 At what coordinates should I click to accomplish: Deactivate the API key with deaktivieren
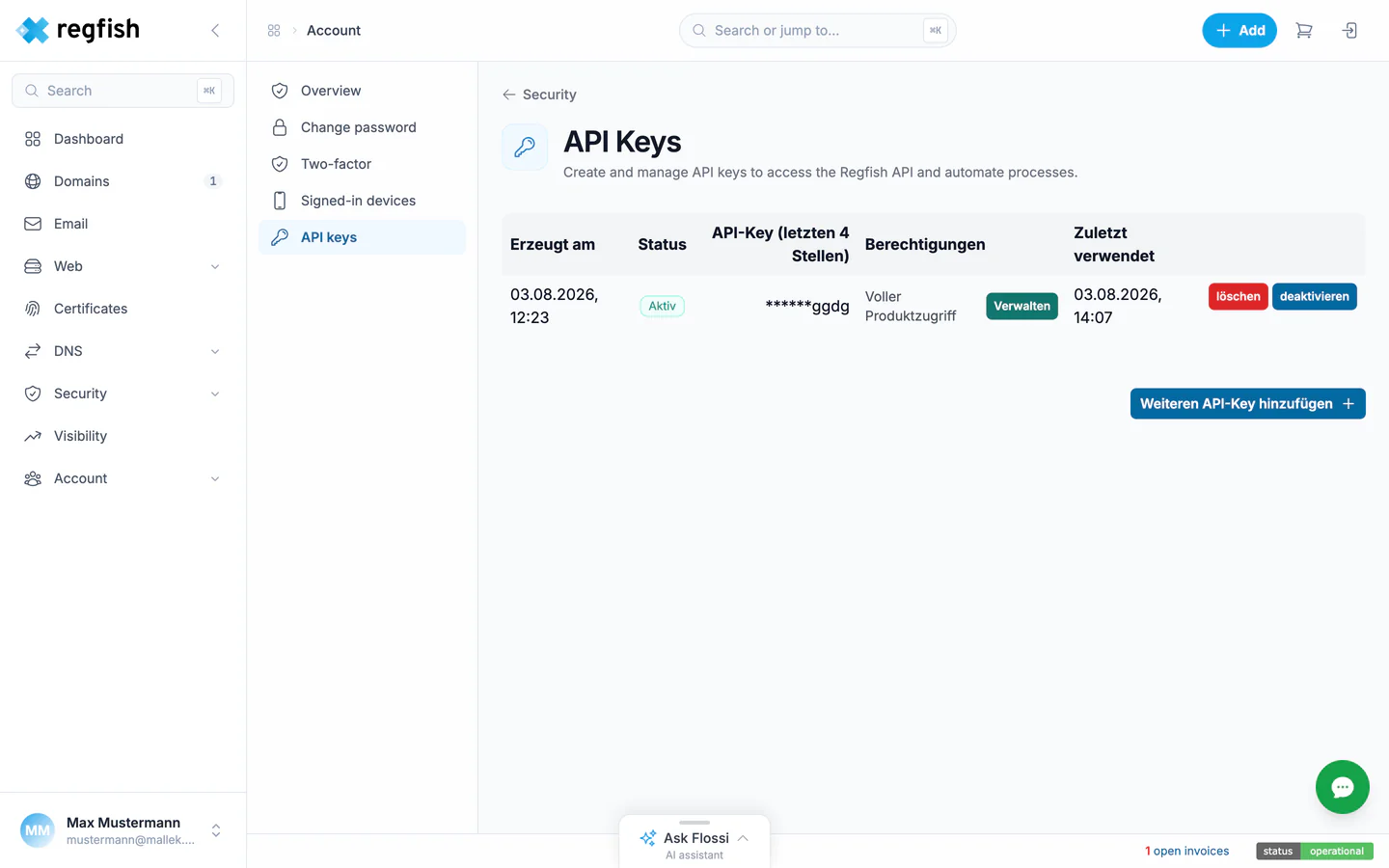coord(1314,296)
